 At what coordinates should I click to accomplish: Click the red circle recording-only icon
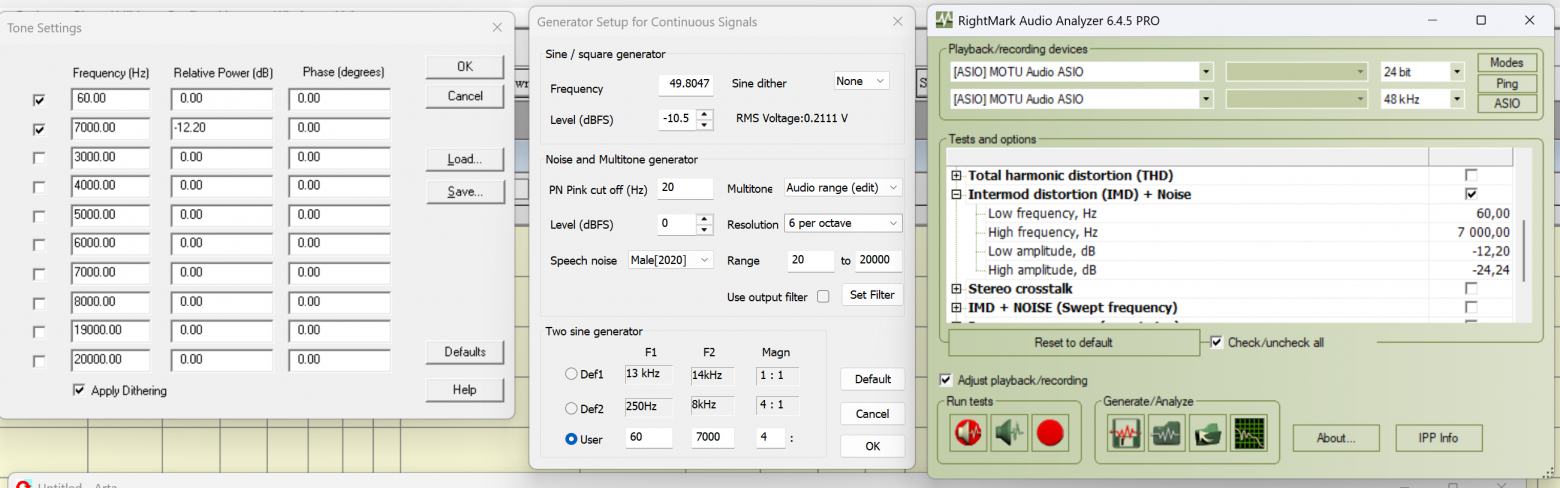point(1051,433)
